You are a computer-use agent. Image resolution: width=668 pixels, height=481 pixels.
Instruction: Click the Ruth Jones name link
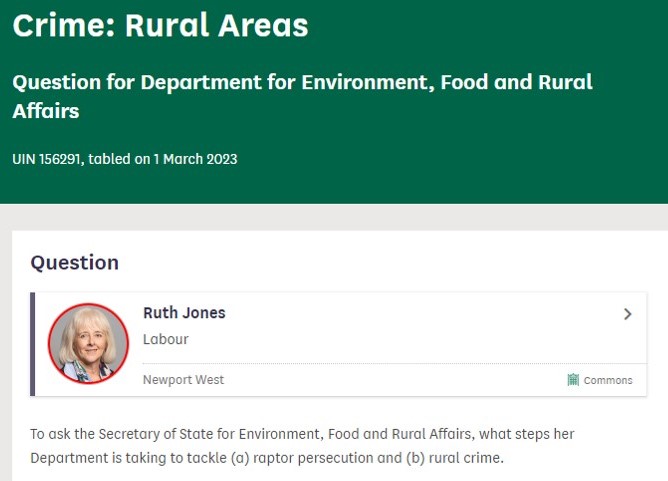(x=184, y=313)
